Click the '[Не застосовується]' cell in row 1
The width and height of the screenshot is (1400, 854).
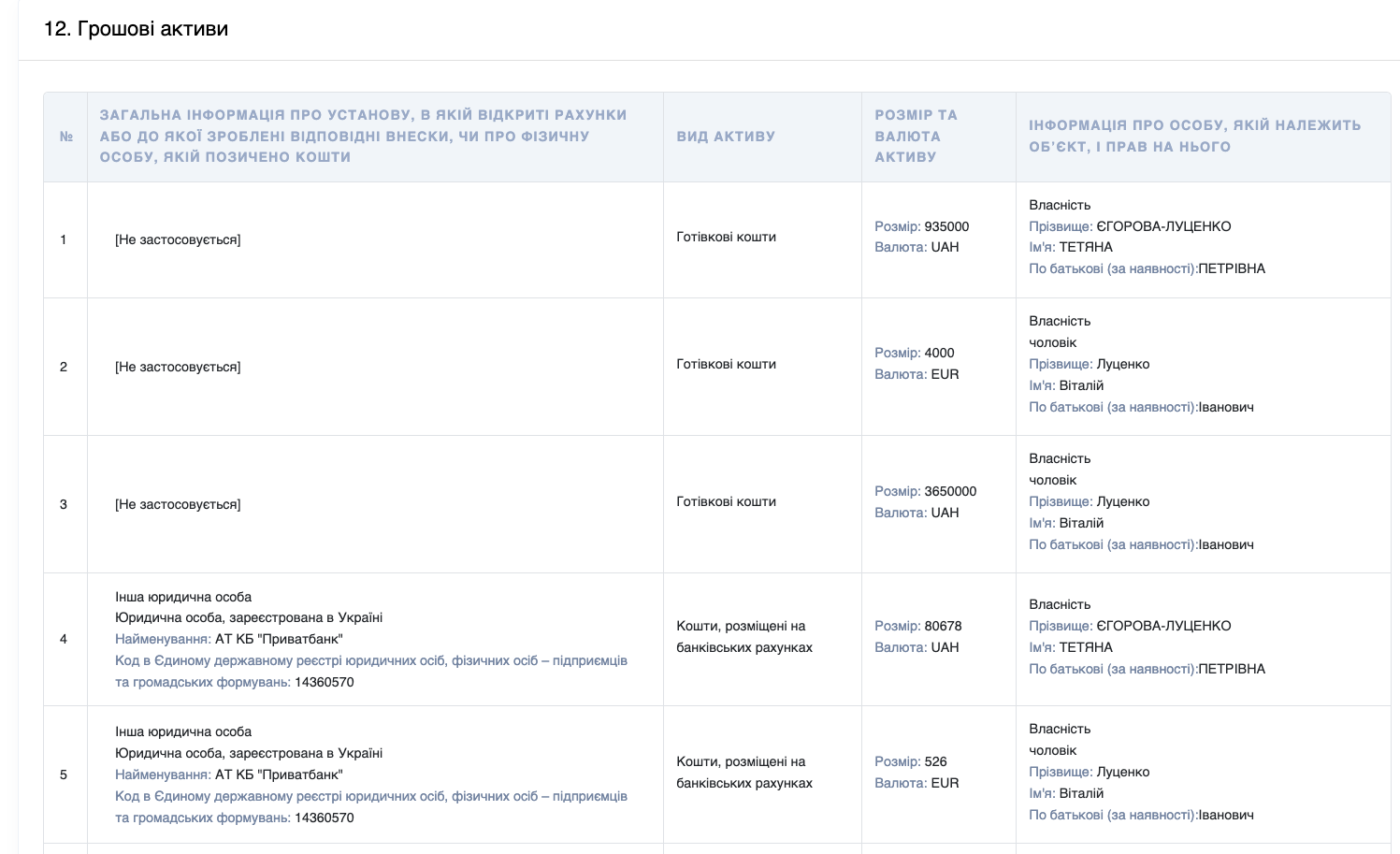(x=178, y=239)
